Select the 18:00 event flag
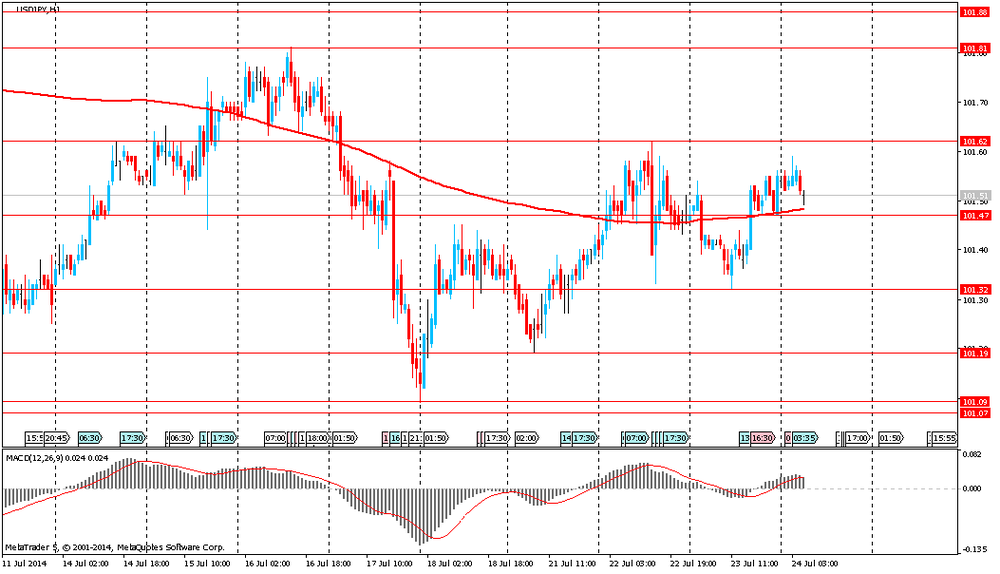 [x=317, y=438]
